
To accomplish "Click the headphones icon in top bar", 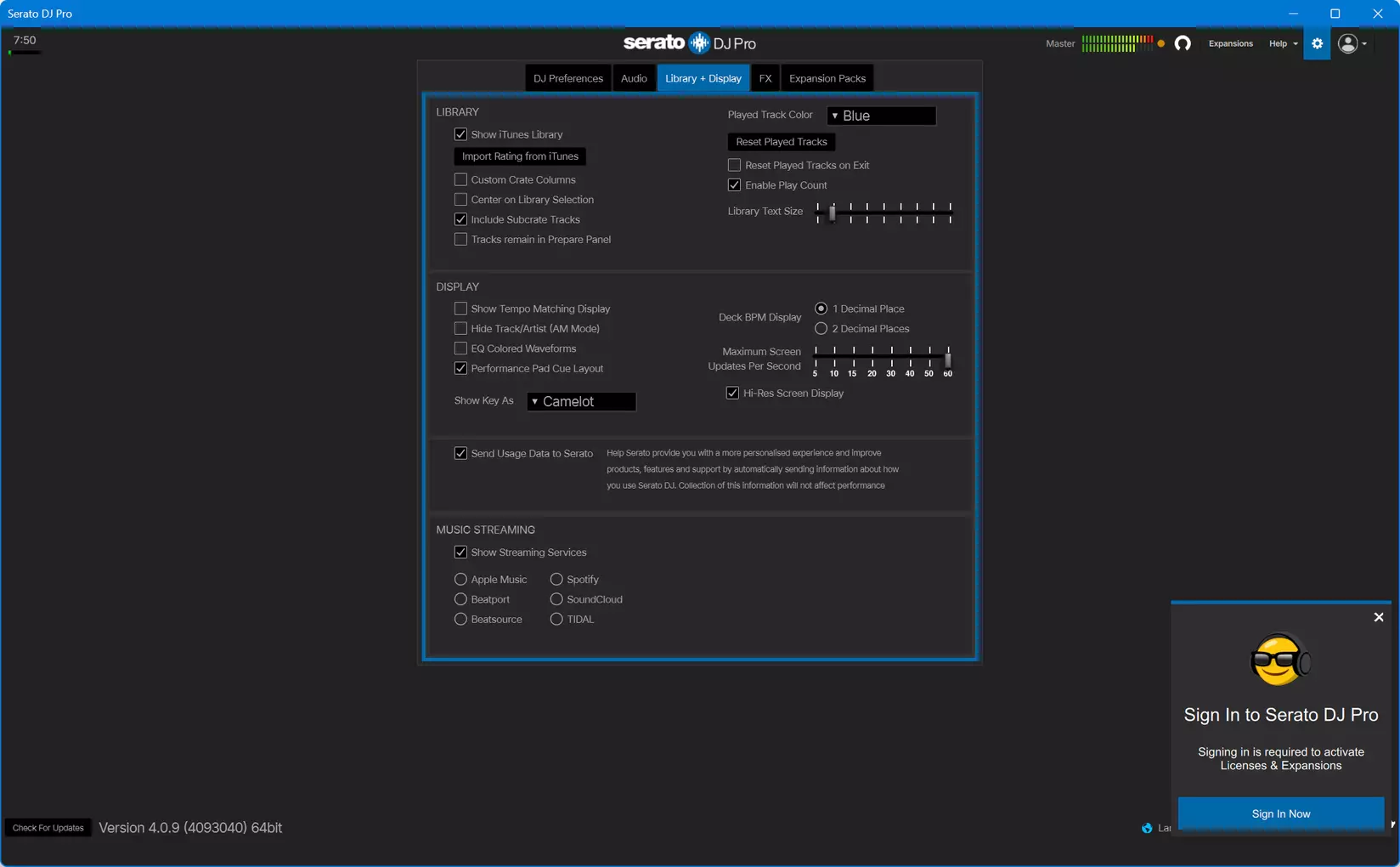I will click(1183, 43).
